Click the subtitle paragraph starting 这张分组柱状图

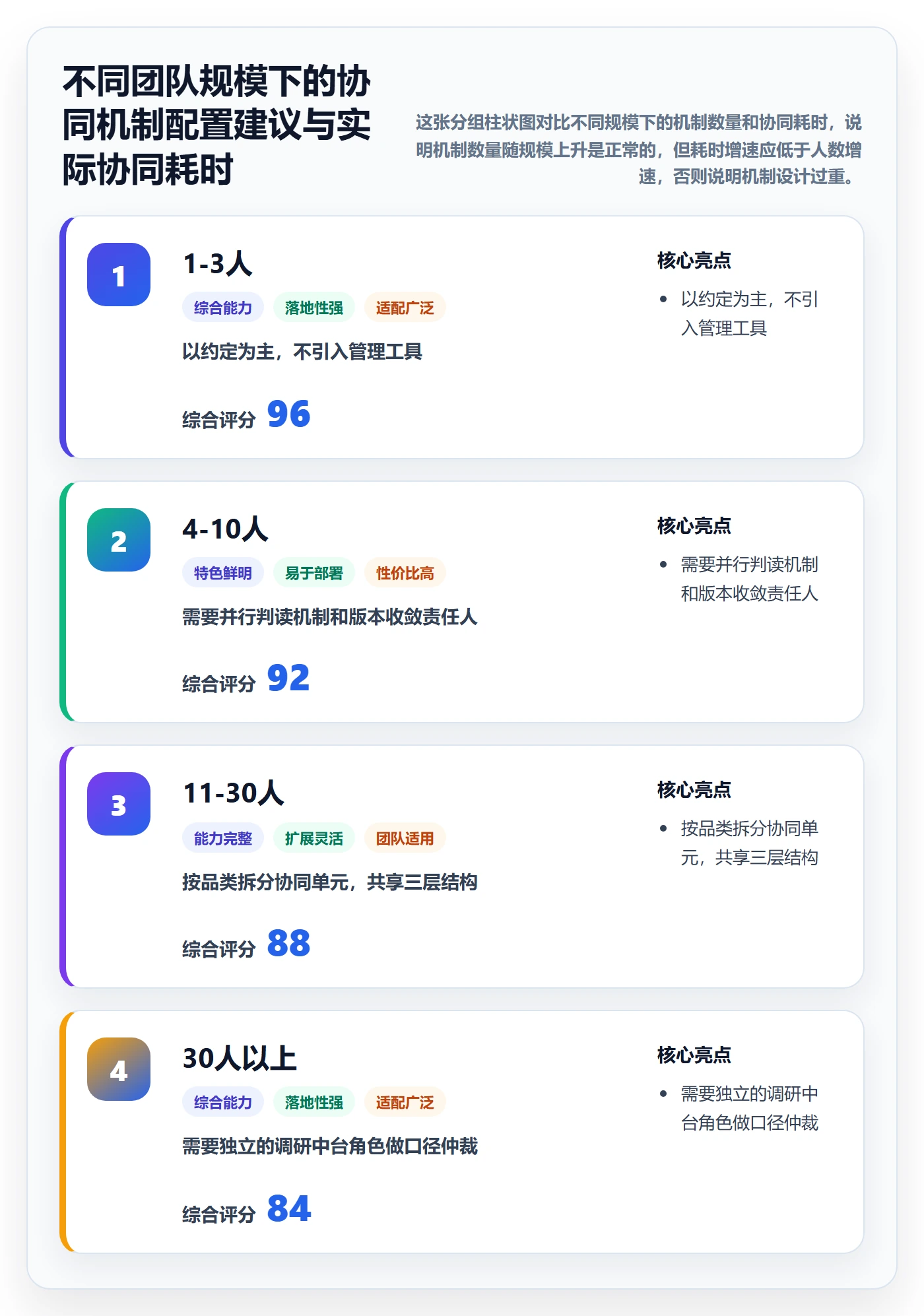point(639,150)
